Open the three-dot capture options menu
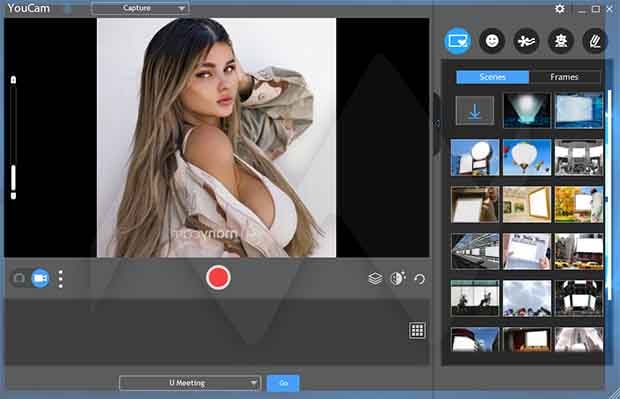Screen dimensions: 620x399 (x=60, y=279)
